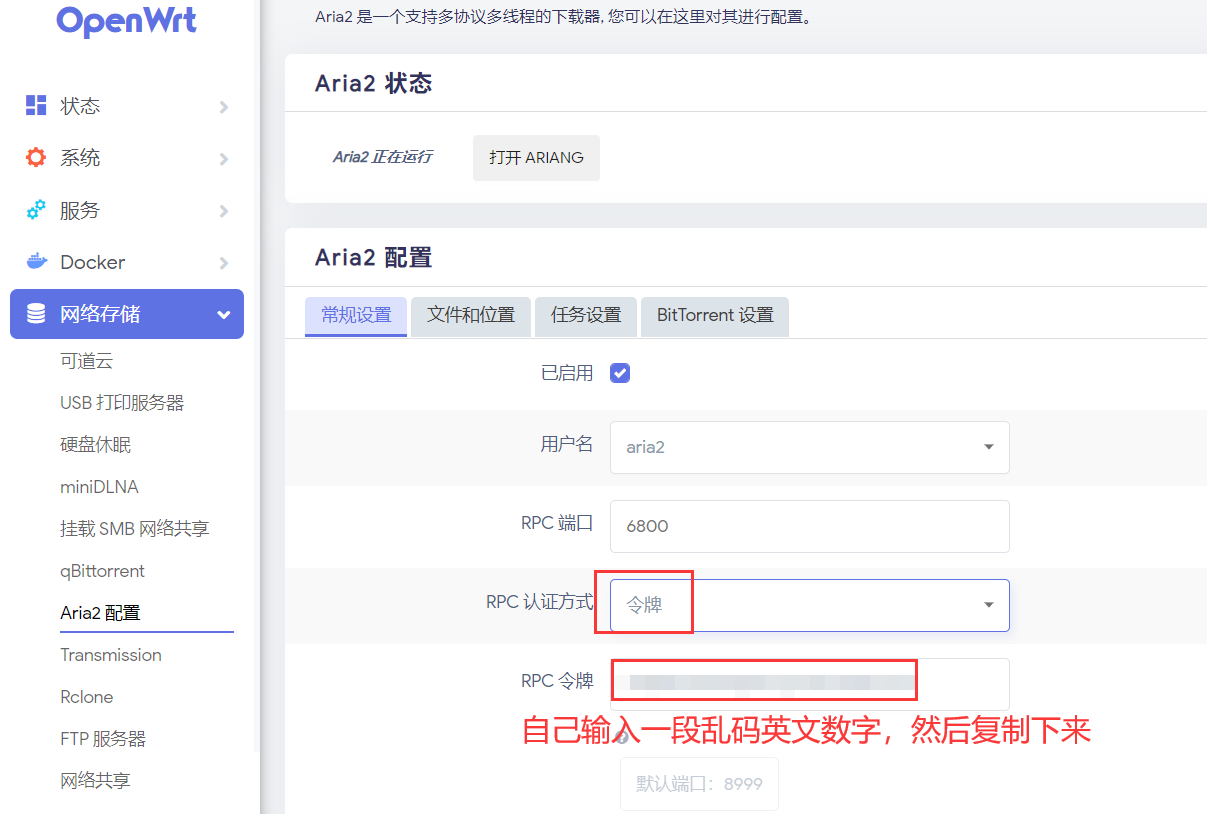Click the RPC 令牌 input field
Image resolution: width=1207 pixels, height=814 pixels.
809,684
